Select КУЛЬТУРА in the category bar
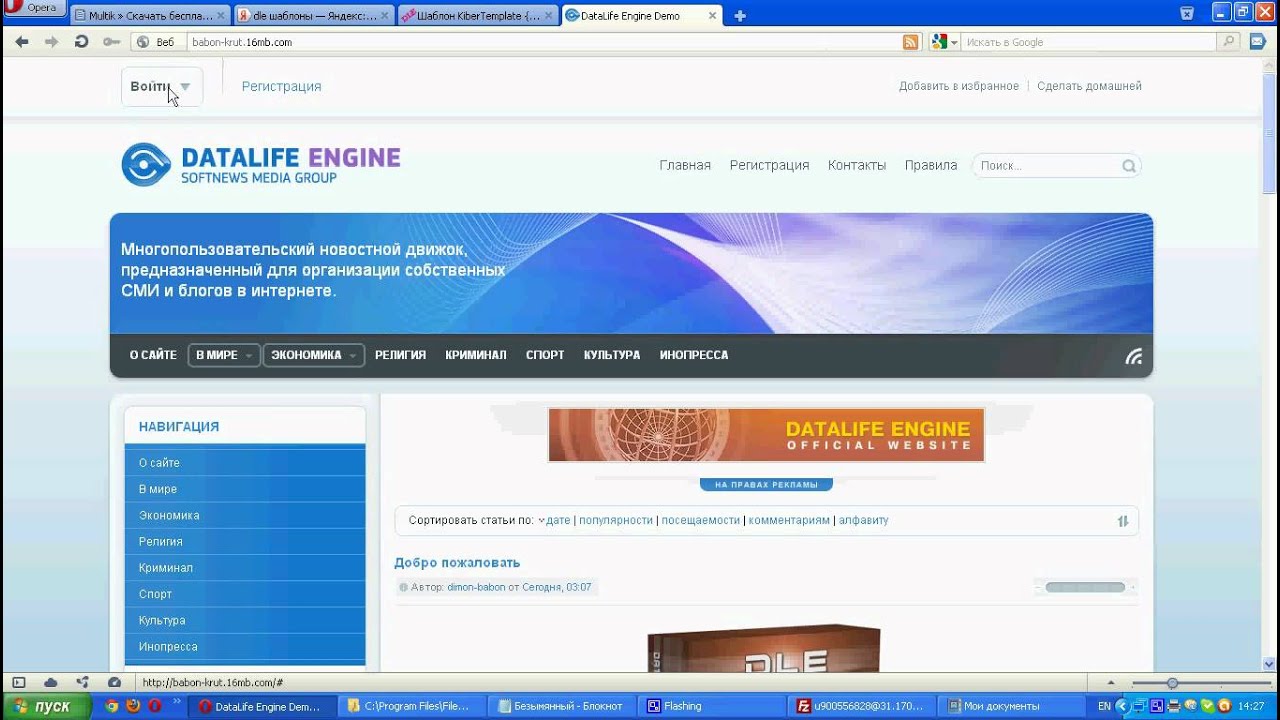 (x=612, y=355)
